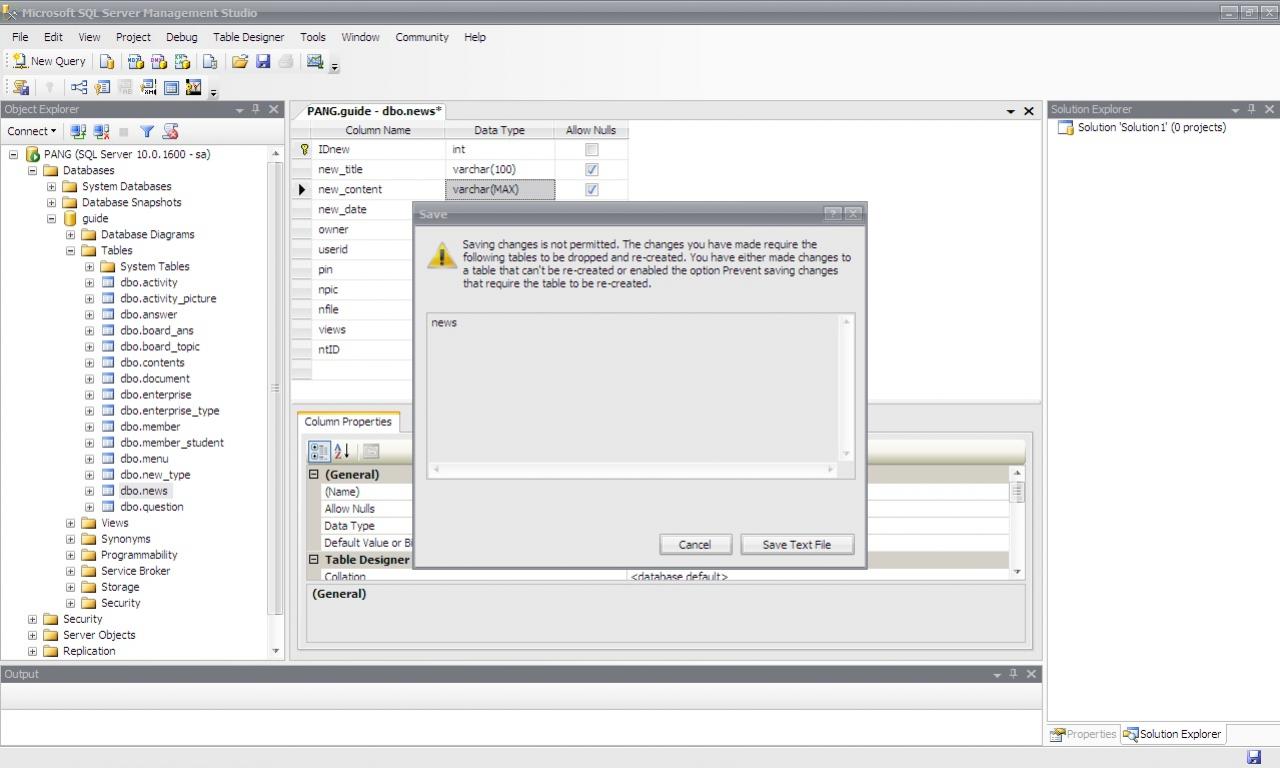Expand the System Databases folder
The image size is (1280, 768).
point(52,186)
